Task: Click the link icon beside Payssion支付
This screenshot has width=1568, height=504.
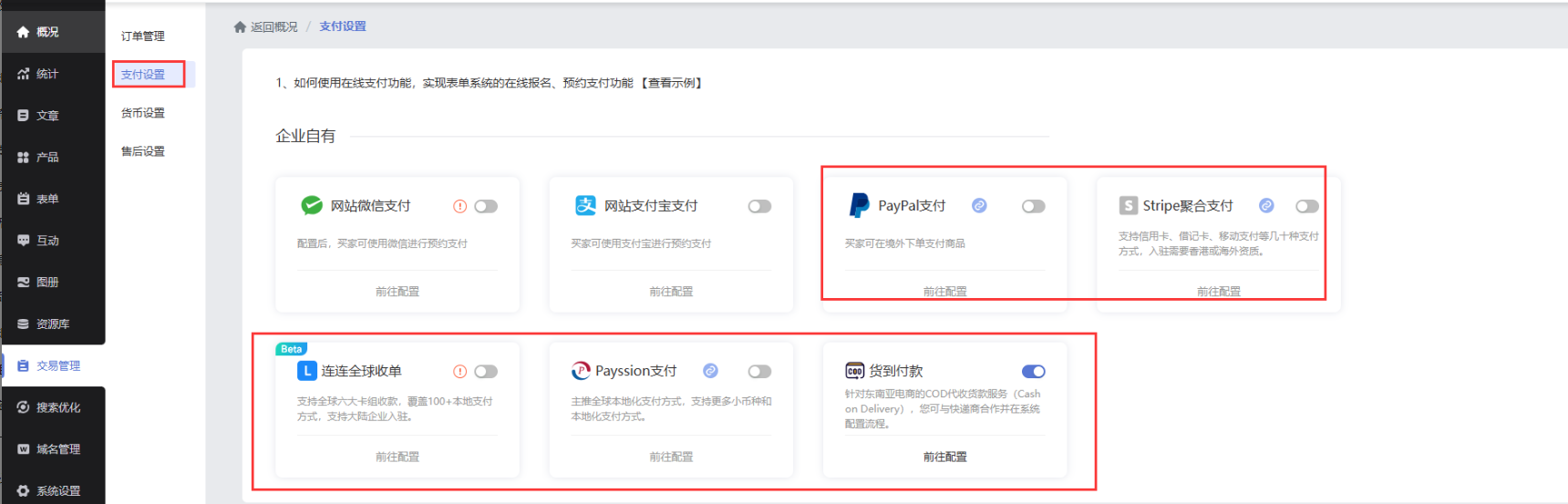Action: tap(710, 371)
